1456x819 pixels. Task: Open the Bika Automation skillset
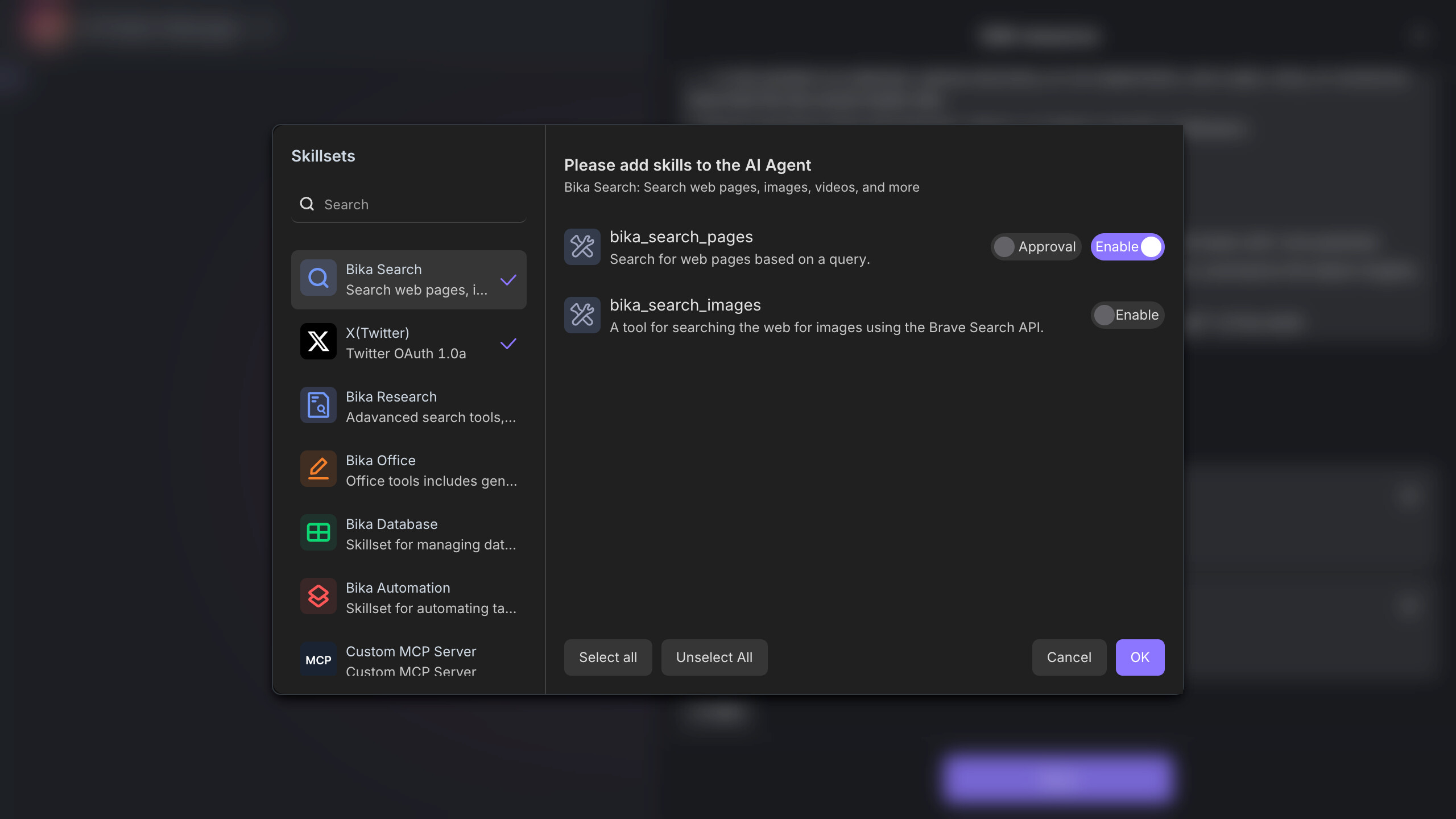coord(408,598)
